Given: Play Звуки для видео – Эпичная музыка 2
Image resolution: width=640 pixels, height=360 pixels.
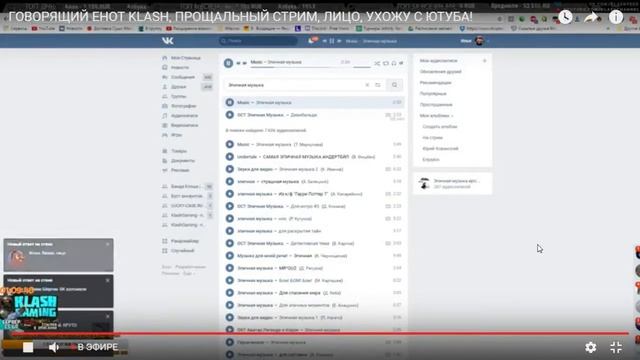Looking at the screenshot, I should click(x=230, y=169).
